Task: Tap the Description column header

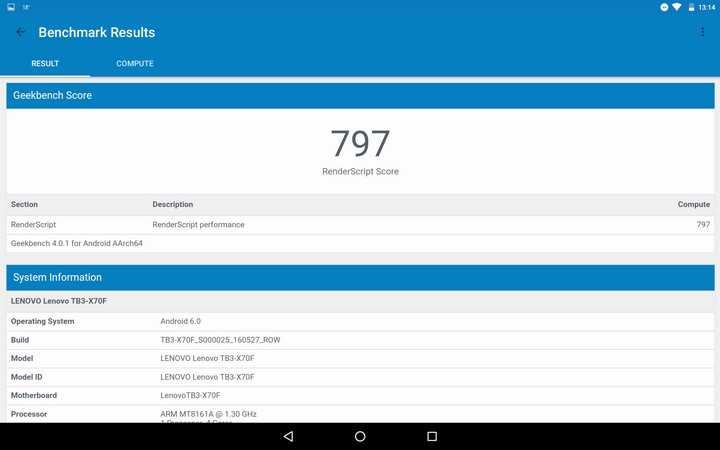Action: 173,204
